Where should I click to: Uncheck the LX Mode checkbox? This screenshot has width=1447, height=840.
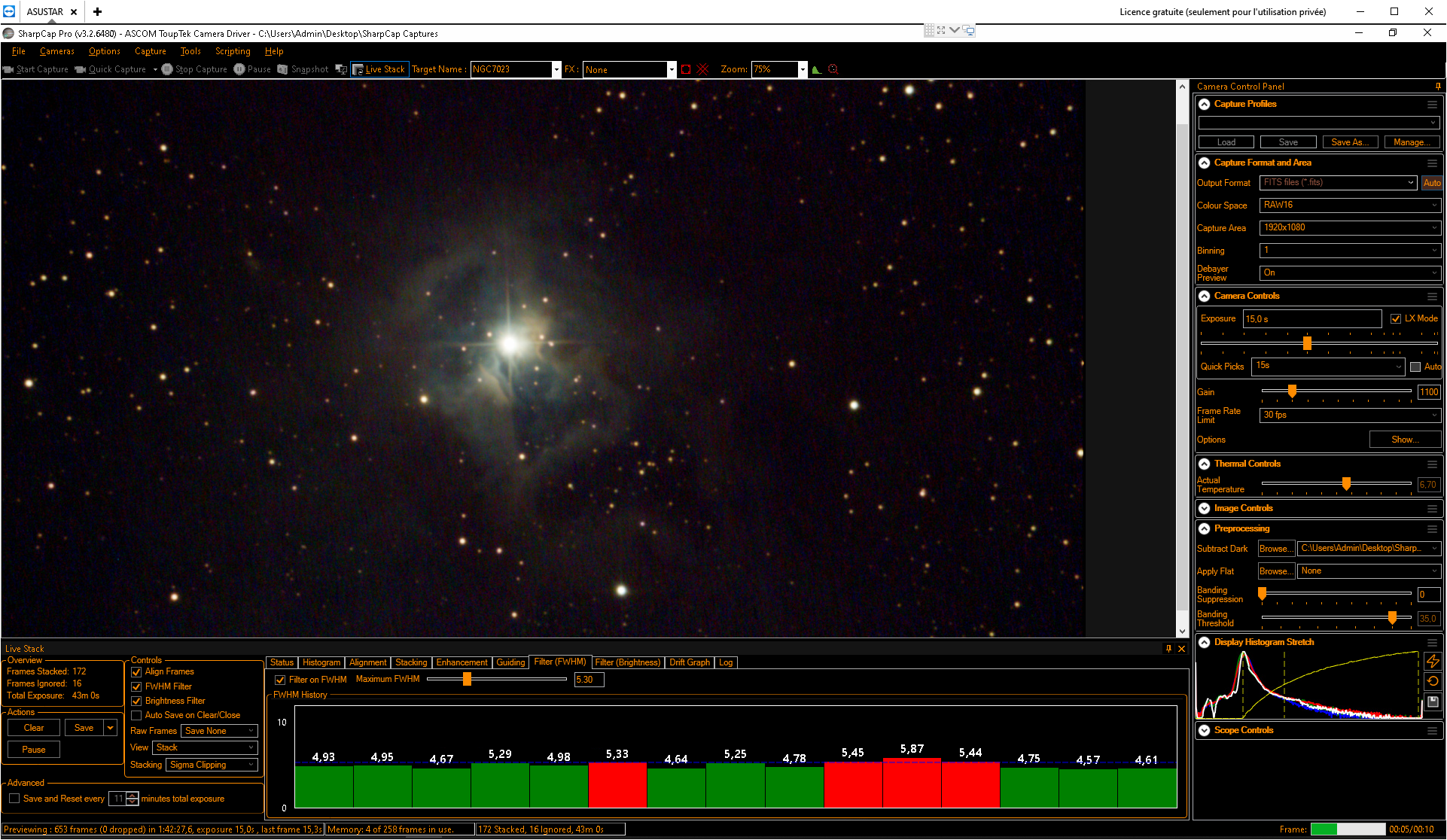click(x=1396, y=319)
